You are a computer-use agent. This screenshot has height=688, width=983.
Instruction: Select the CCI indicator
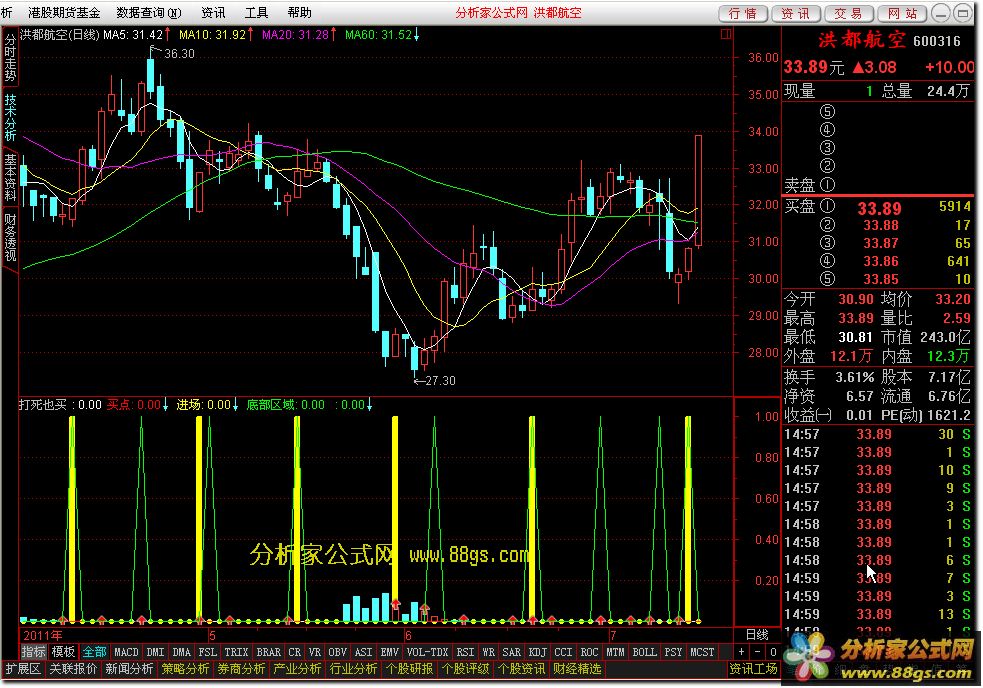(x=564, y=652)
